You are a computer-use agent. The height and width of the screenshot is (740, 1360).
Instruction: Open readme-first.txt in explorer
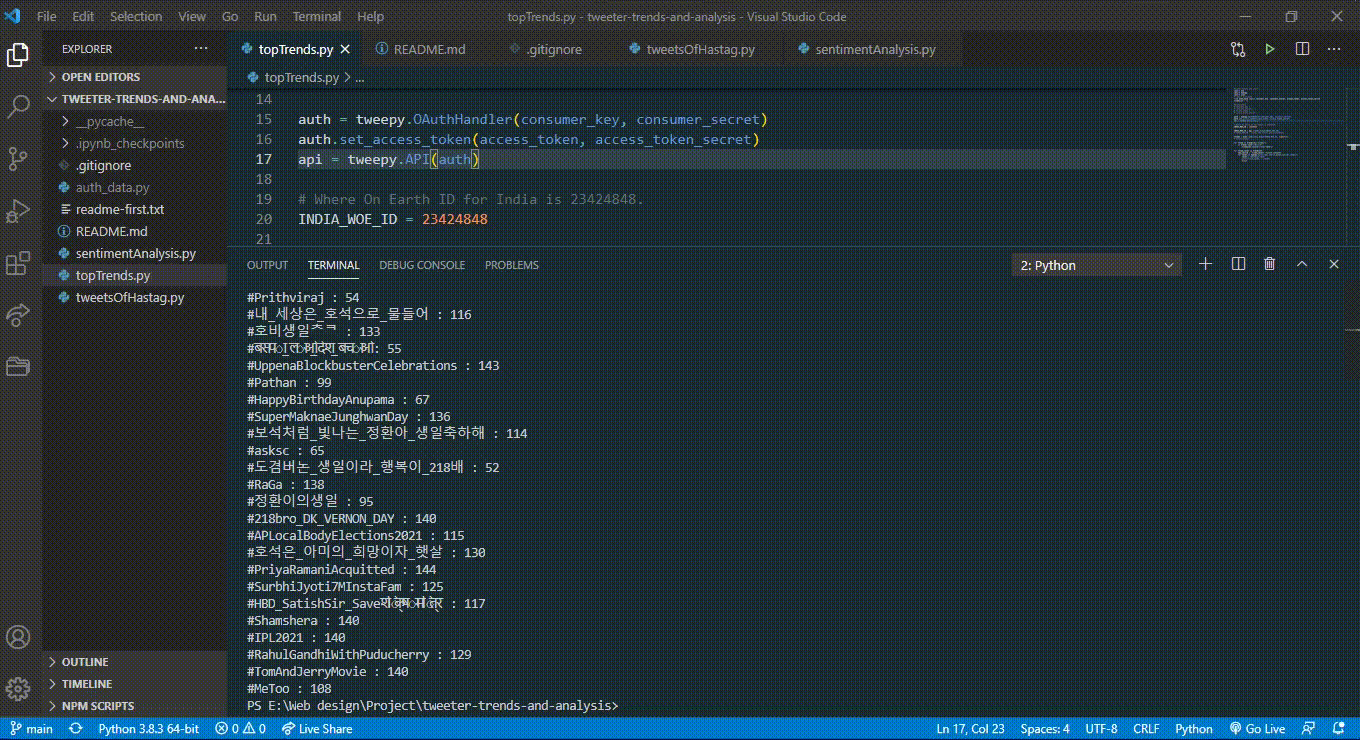click(135, 209)
